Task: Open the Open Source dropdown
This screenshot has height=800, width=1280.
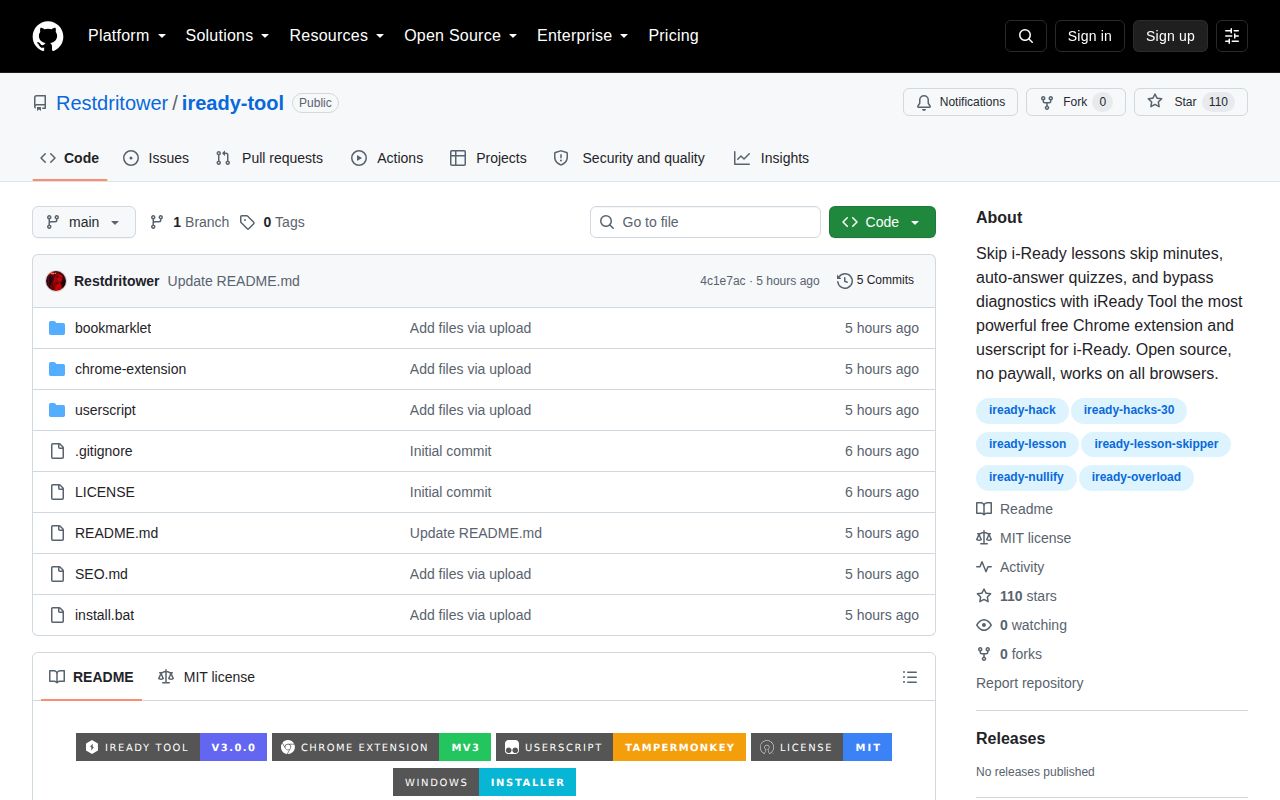Action: 461,36
